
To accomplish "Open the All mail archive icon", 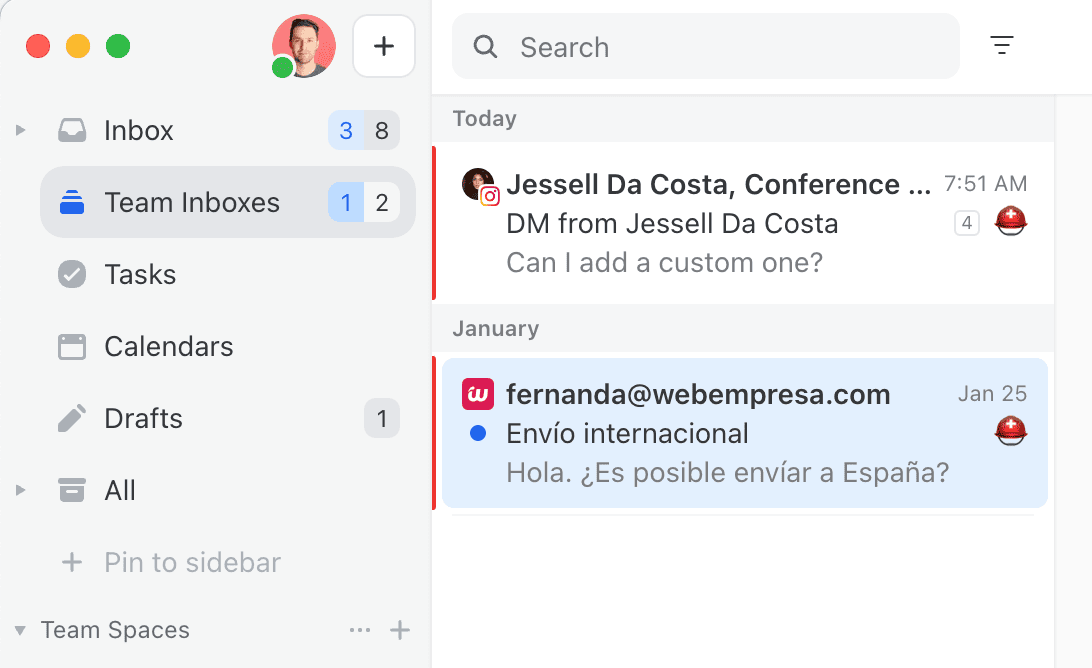I will pos(71,490).
